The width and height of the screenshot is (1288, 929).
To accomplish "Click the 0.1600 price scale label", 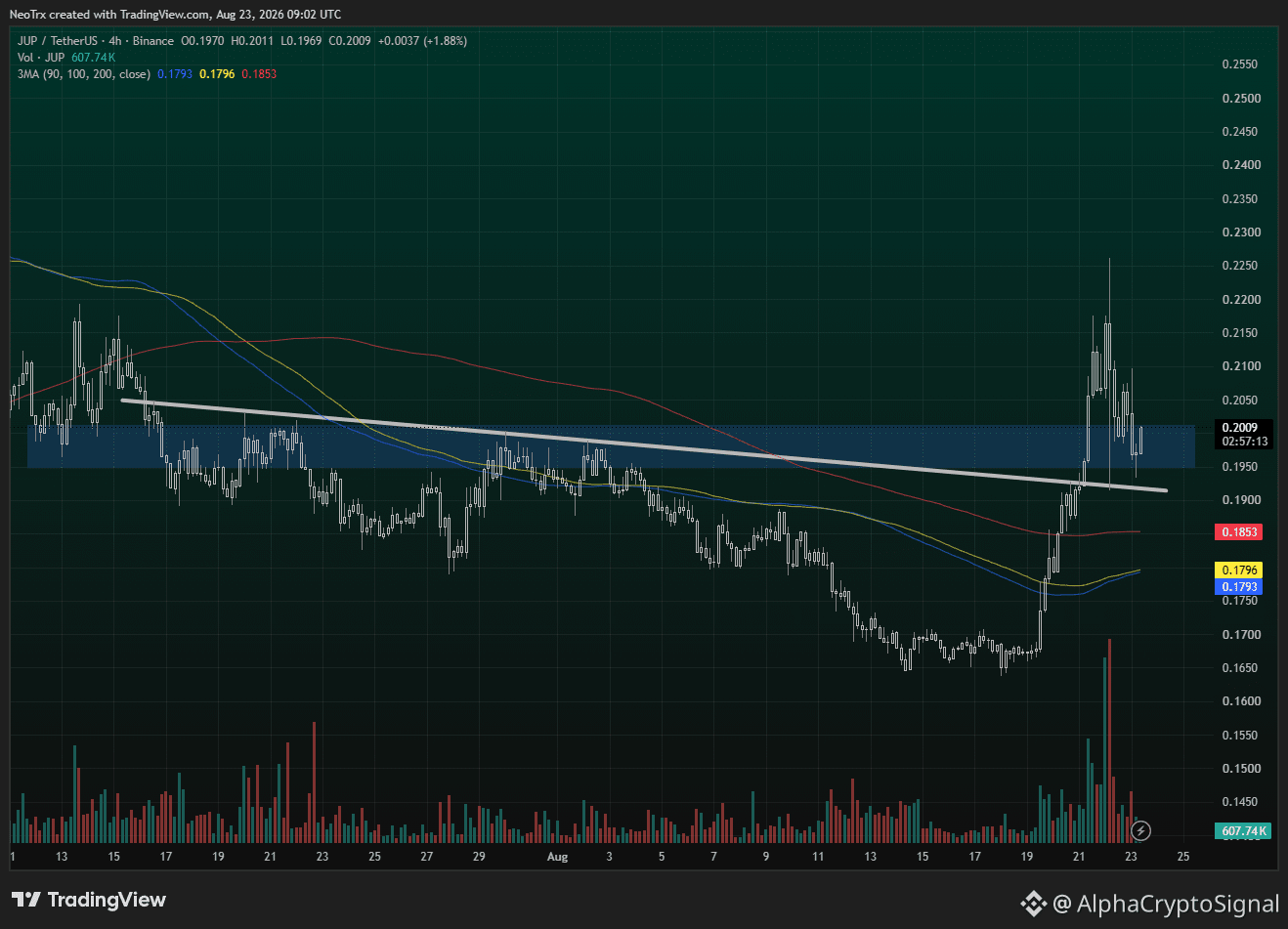I will point(1240,701).
